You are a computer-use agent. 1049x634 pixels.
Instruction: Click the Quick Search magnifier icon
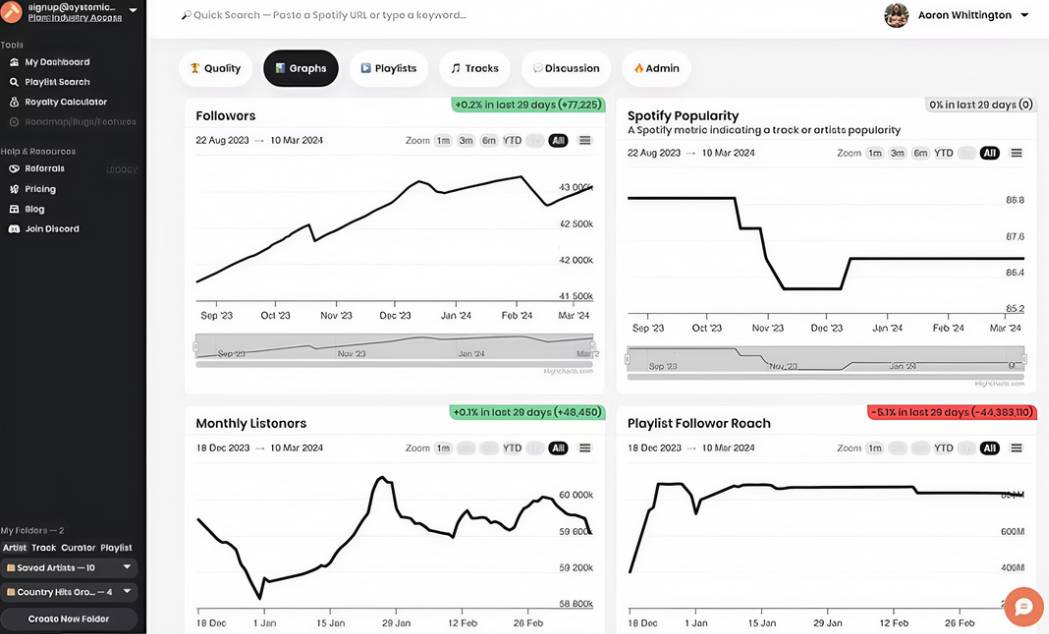point(186,16)
